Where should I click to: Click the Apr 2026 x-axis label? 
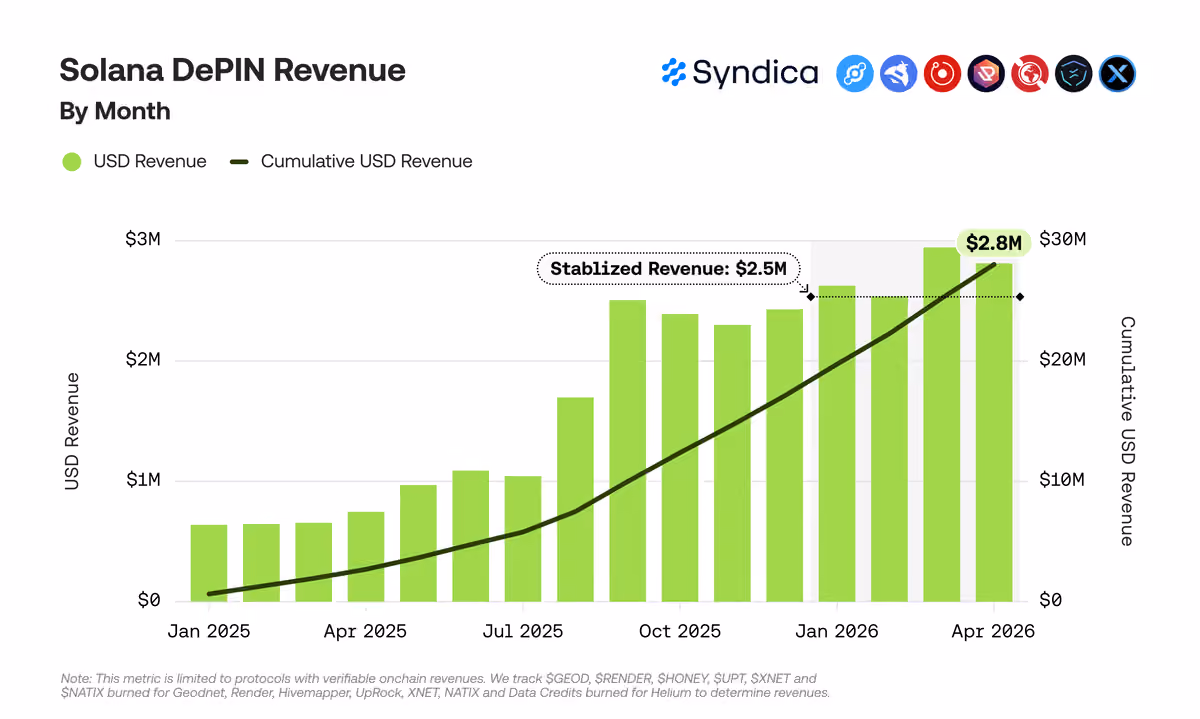tap(994, 631)
